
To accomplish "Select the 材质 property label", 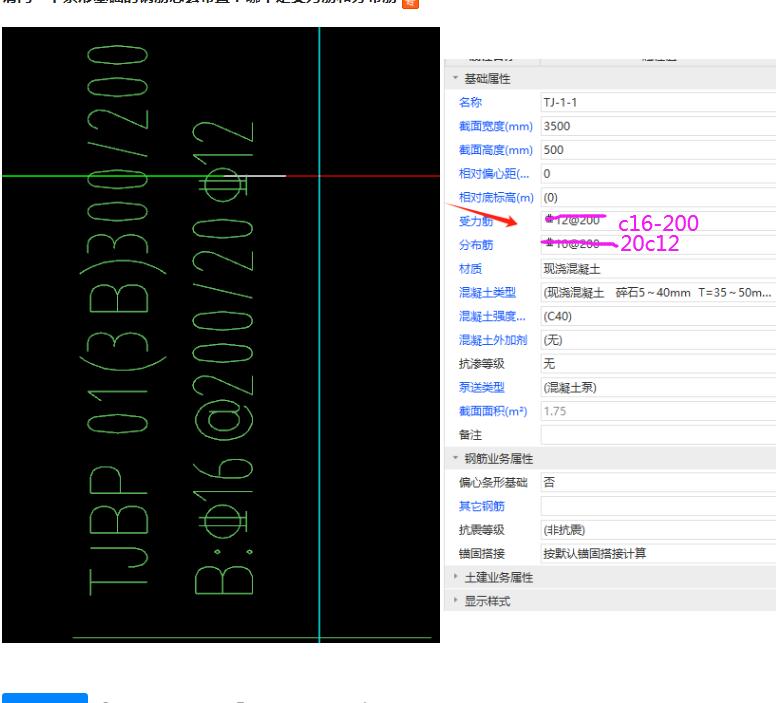I will click(470, 268).
